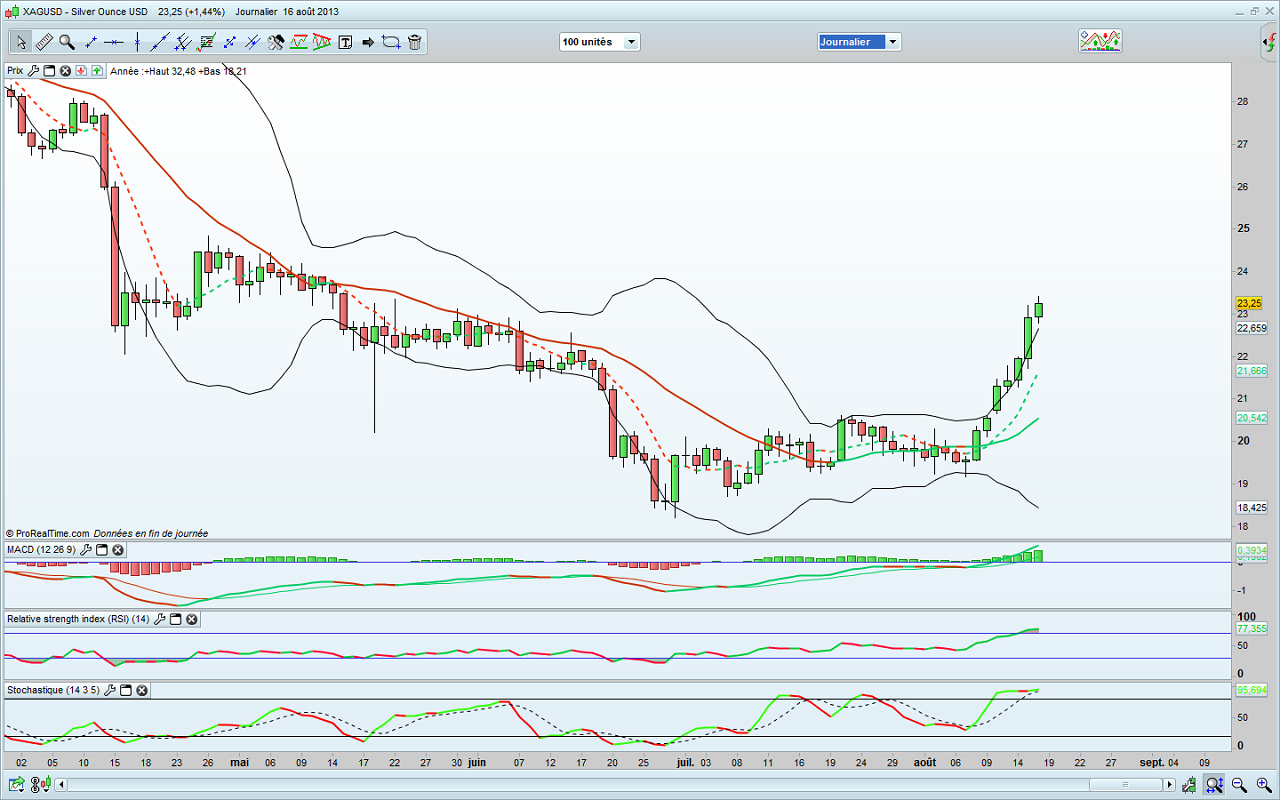Screen dimensions: 1280x800
Task: Pick the ruler measurement tool
Action: coord(44,42)
